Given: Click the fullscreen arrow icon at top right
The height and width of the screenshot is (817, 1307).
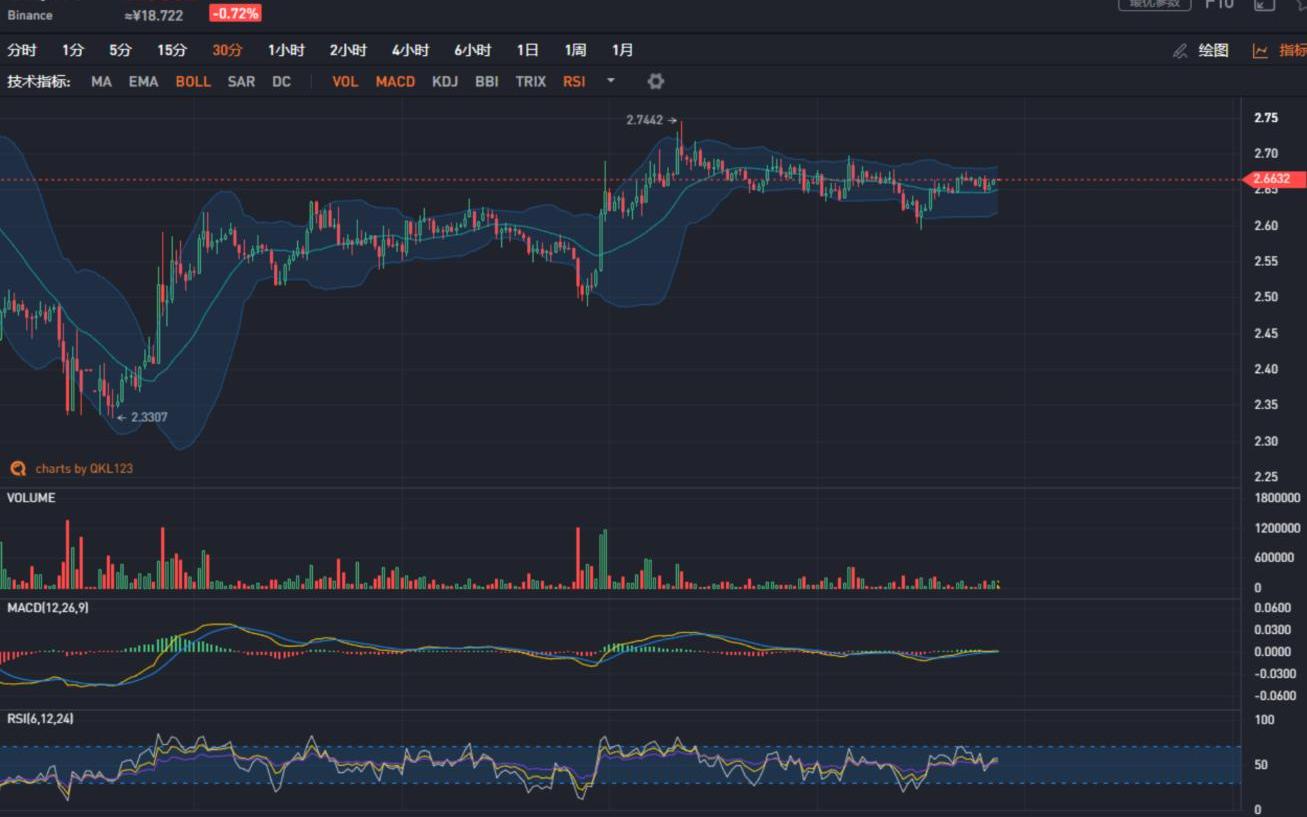Looking at the screenshot, I should pos(1264,4).
